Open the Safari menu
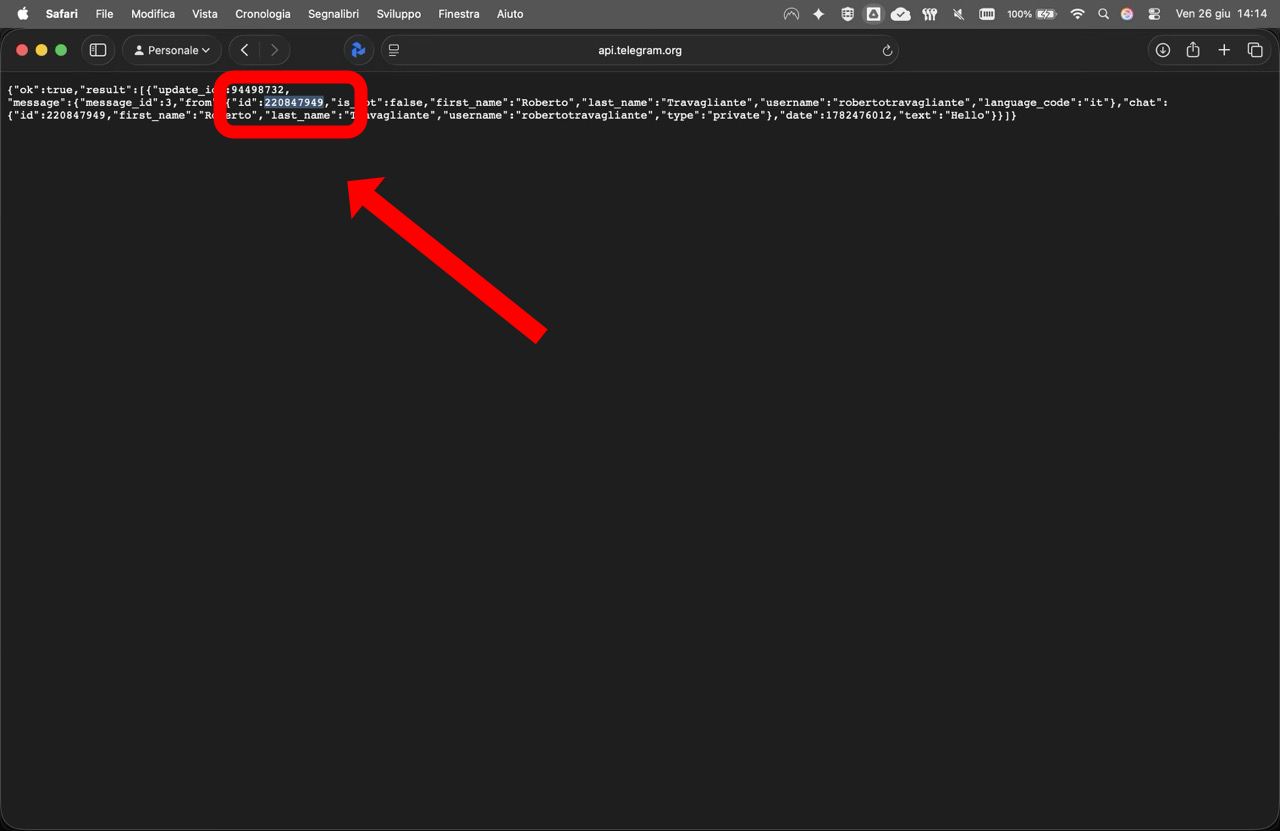 pyautogui.click(x=62, y=14)
